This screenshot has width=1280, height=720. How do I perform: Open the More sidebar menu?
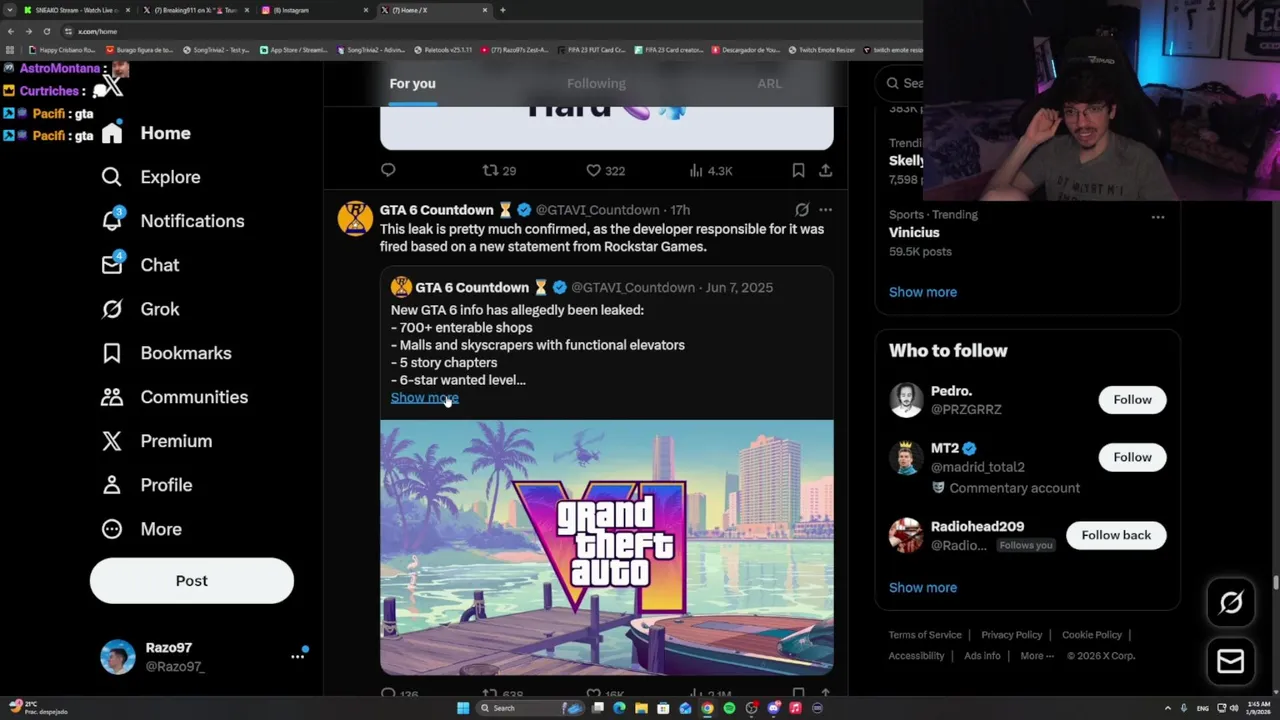[141, 529]
